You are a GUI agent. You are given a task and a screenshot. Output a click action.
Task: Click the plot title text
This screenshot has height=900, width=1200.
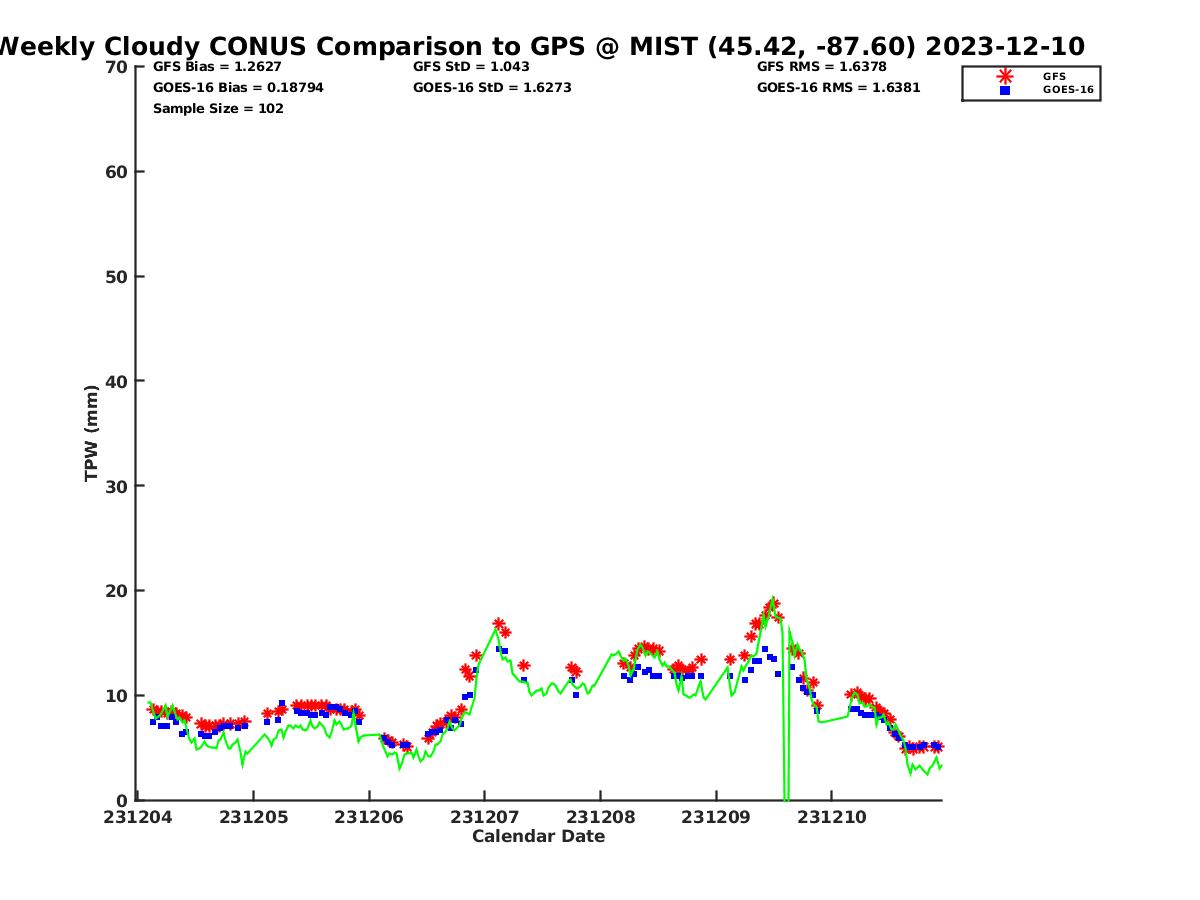541,46
